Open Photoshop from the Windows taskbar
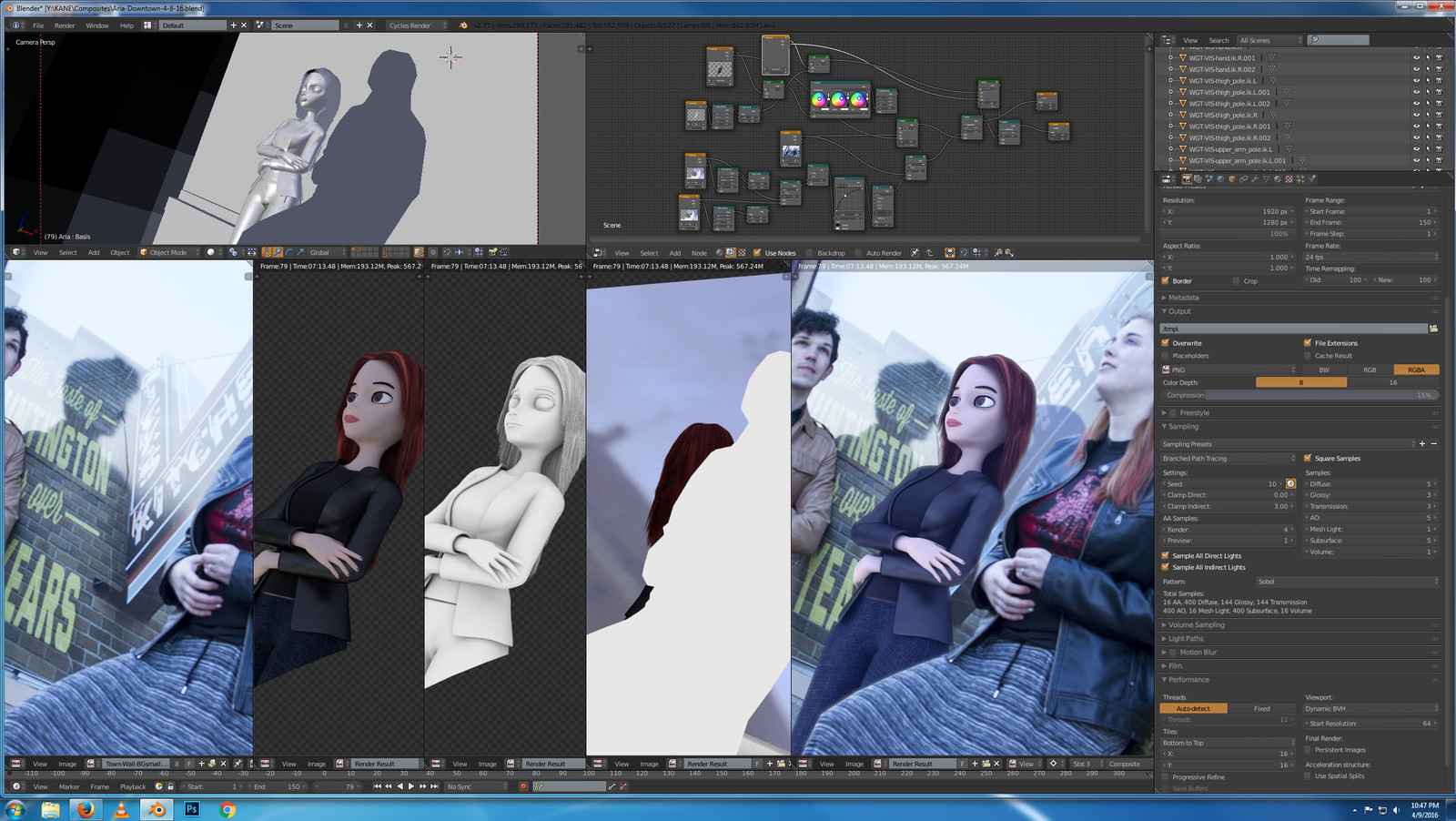 pyautogui.click(x=192, y=809)
